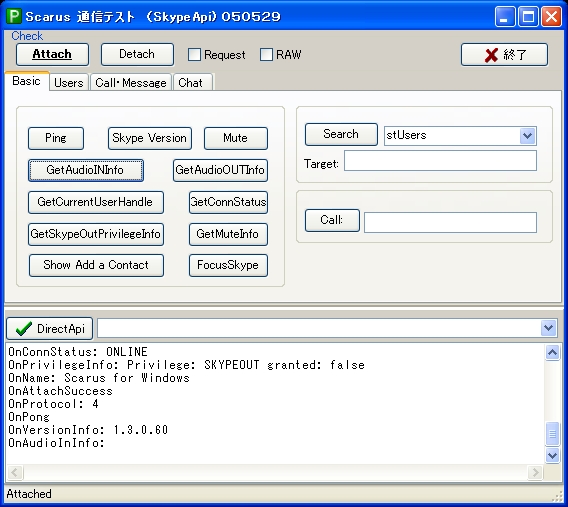Click the window resize grip
The image size is (568, 507).
558,496
